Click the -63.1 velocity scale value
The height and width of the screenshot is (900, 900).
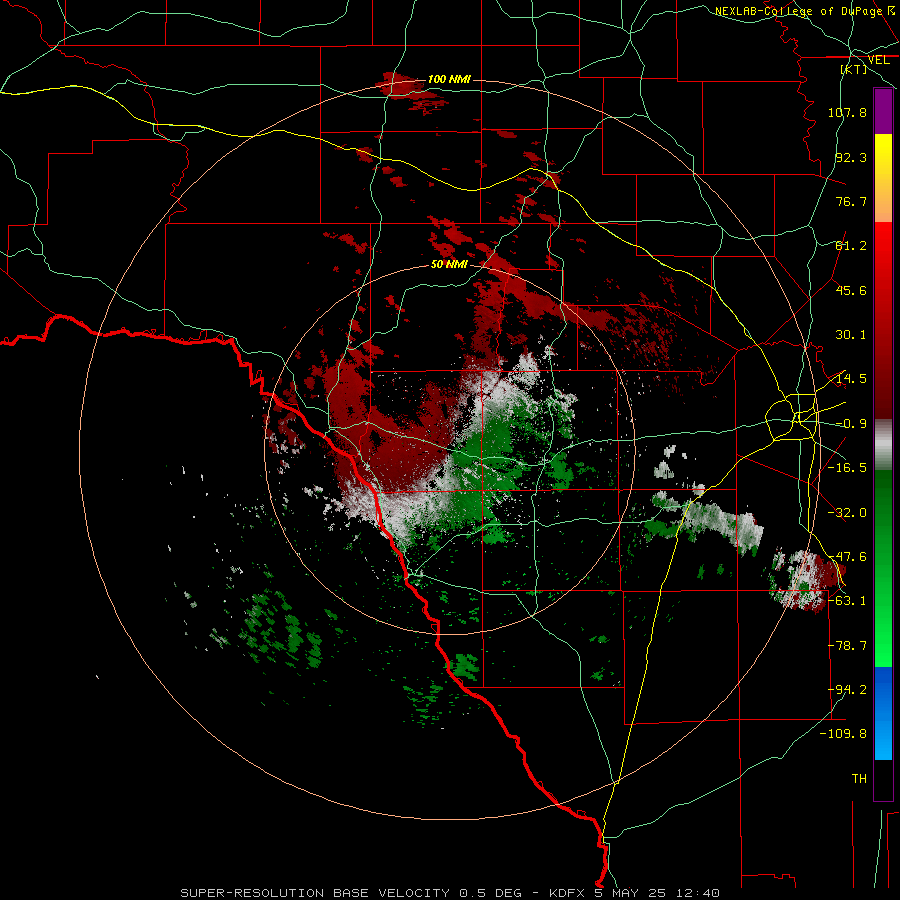847,601
